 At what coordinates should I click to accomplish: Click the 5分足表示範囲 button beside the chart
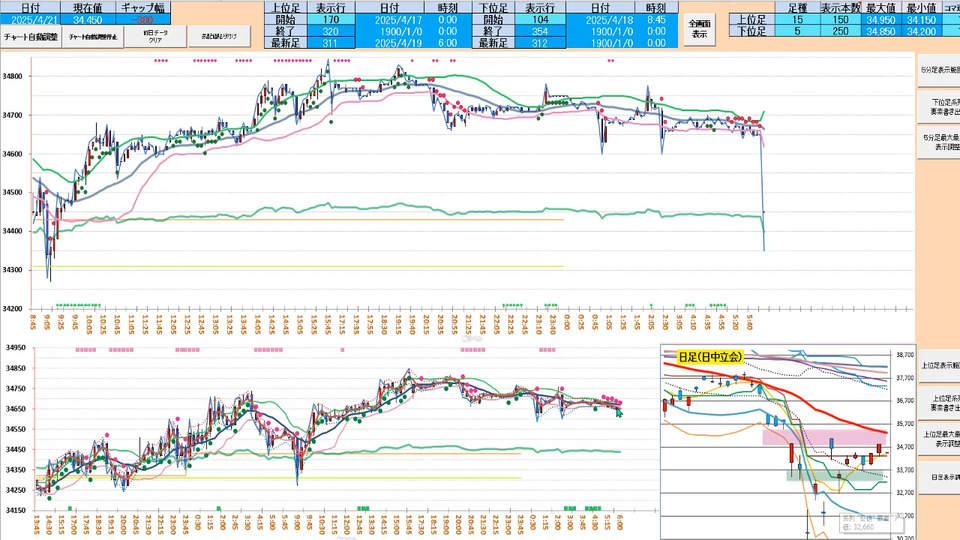tap(939, 70)
